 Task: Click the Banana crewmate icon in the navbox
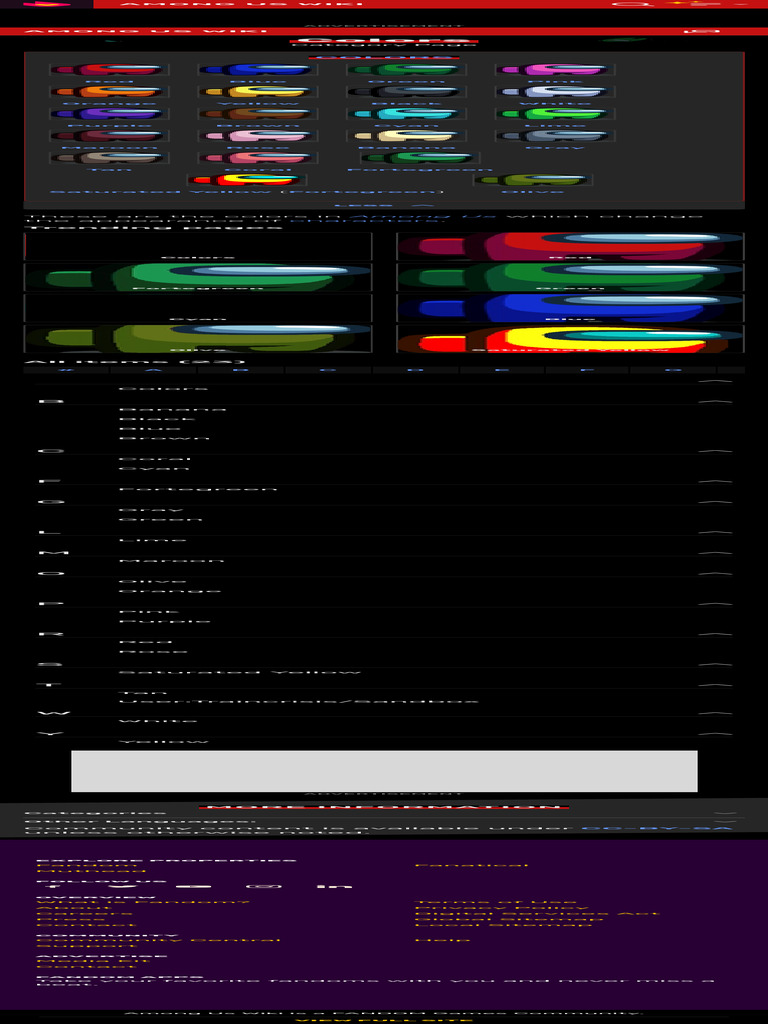(406, 136)
